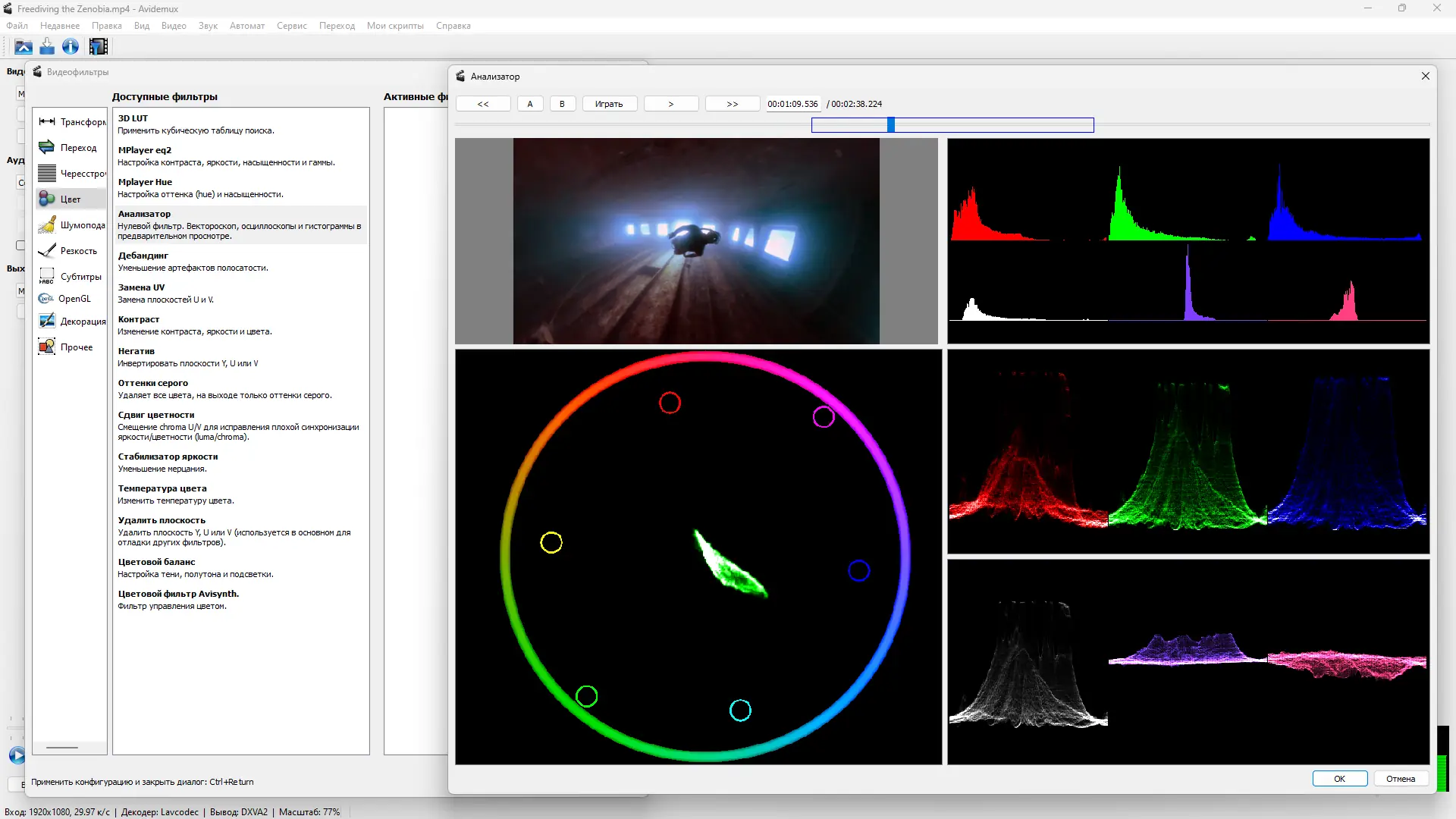This screenshot has width=1456, height=819.
Task: Click the Отмена button
Action: [x=1400, y=779]
